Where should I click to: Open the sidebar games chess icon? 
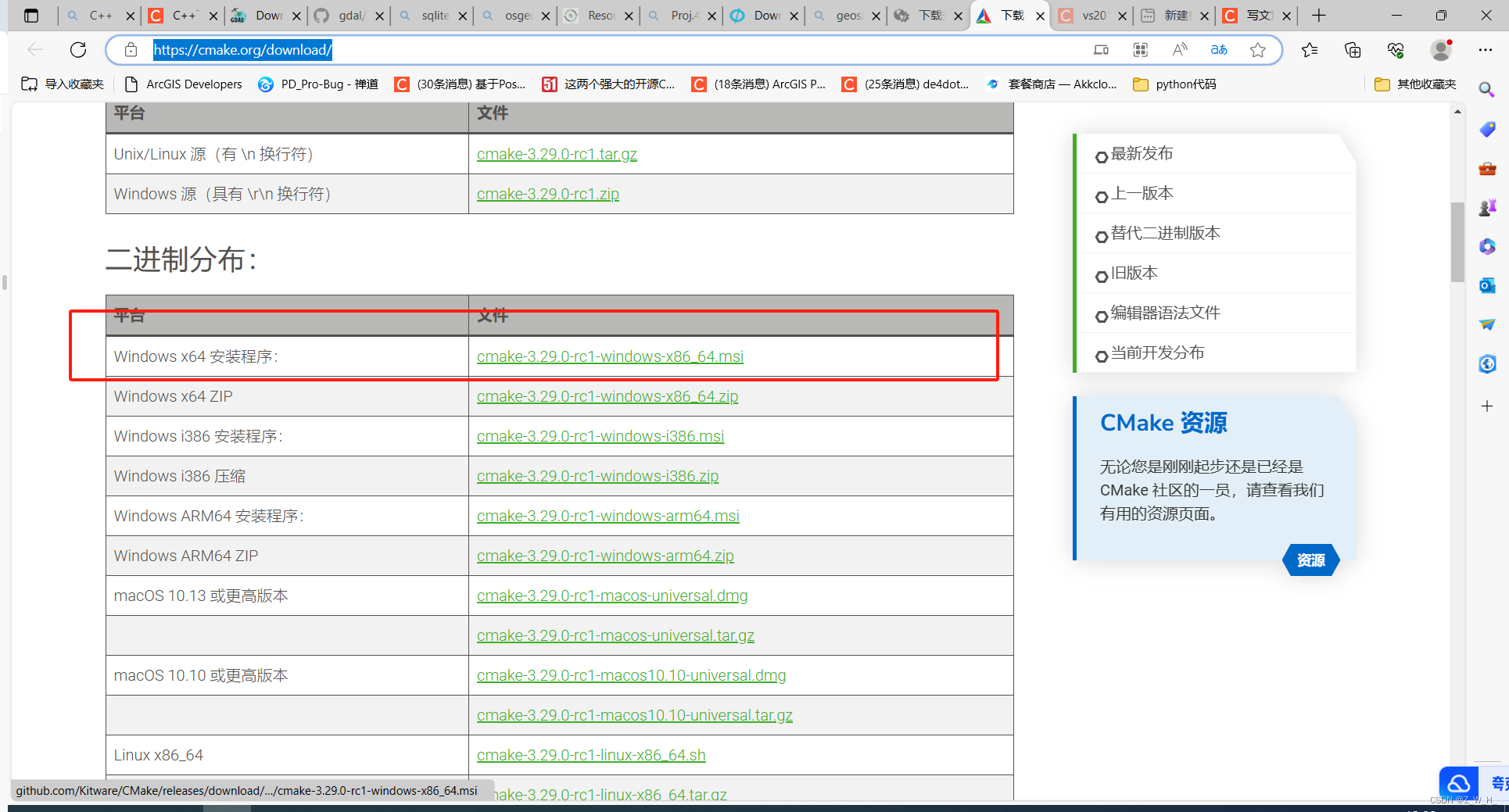coord(1487,207)
